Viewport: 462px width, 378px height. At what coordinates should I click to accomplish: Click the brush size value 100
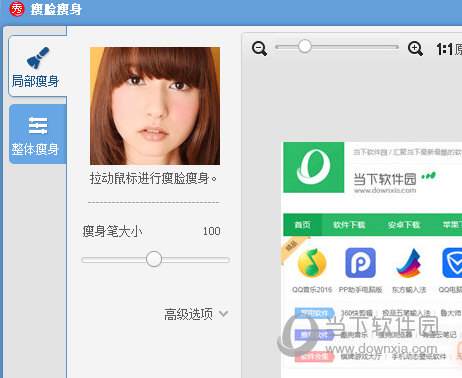(212, 231)
